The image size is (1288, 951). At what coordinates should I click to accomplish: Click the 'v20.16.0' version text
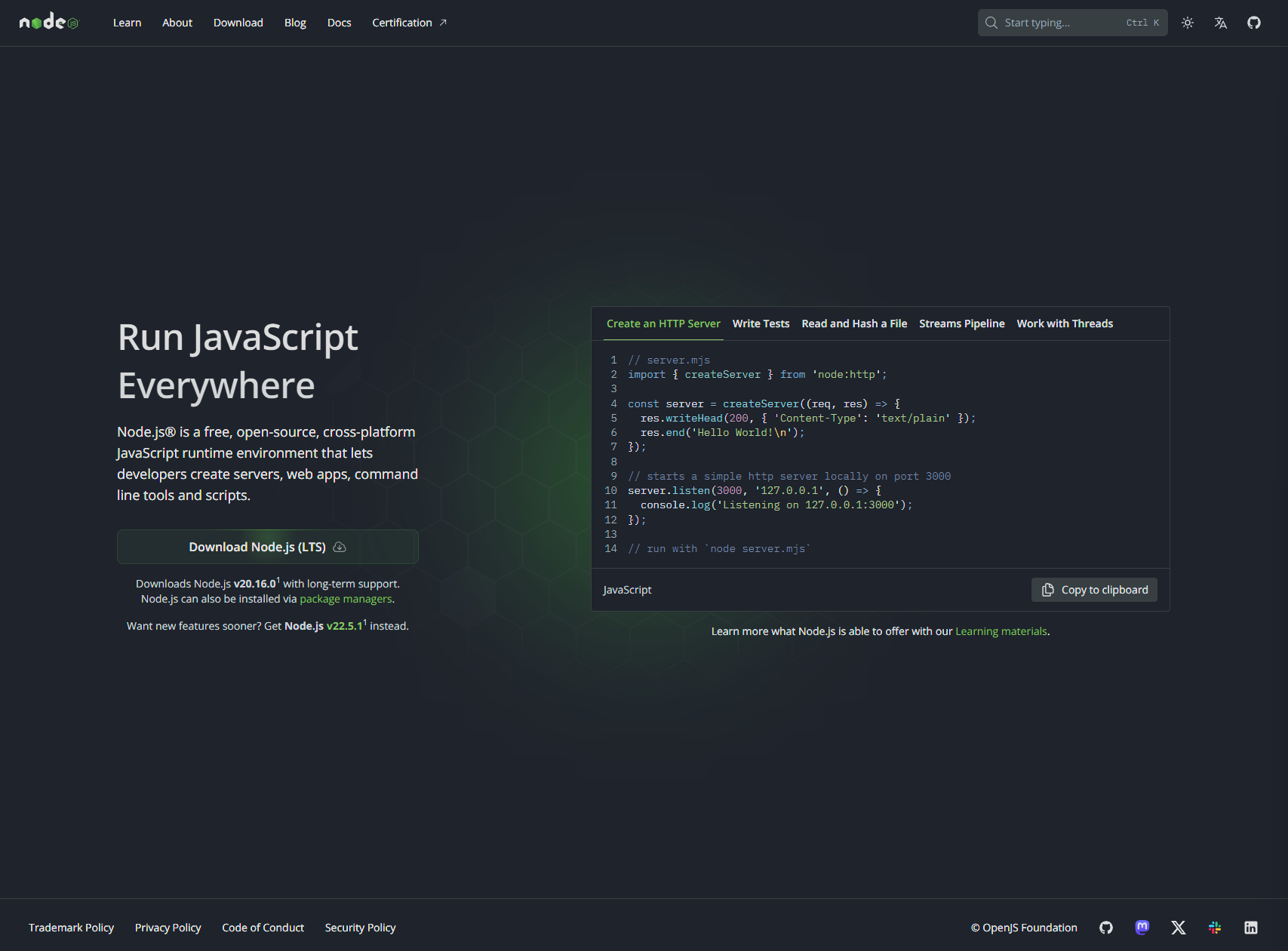[x=255, y=584]
